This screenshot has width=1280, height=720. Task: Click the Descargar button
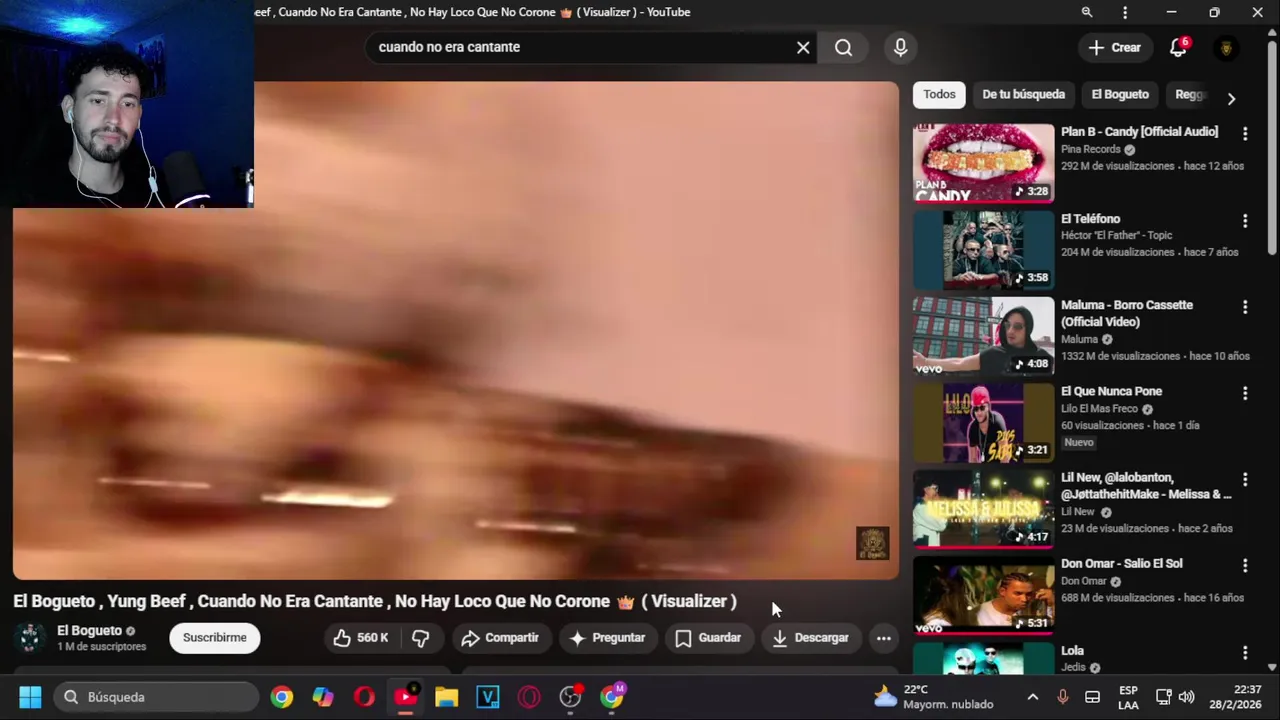pyautogui.click(x=811, y=637)
